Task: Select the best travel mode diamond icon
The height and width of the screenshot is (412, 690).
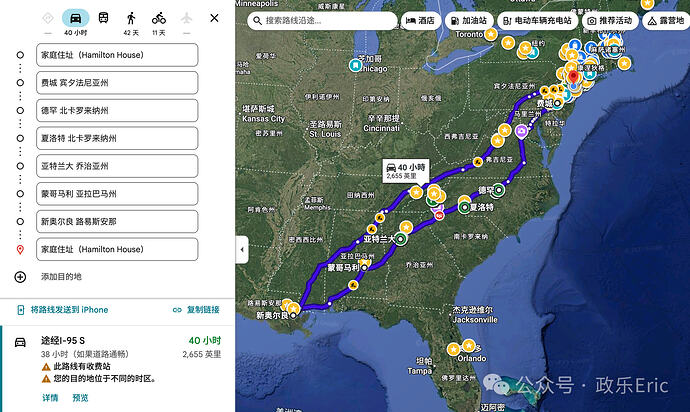Action: [49, 18]
